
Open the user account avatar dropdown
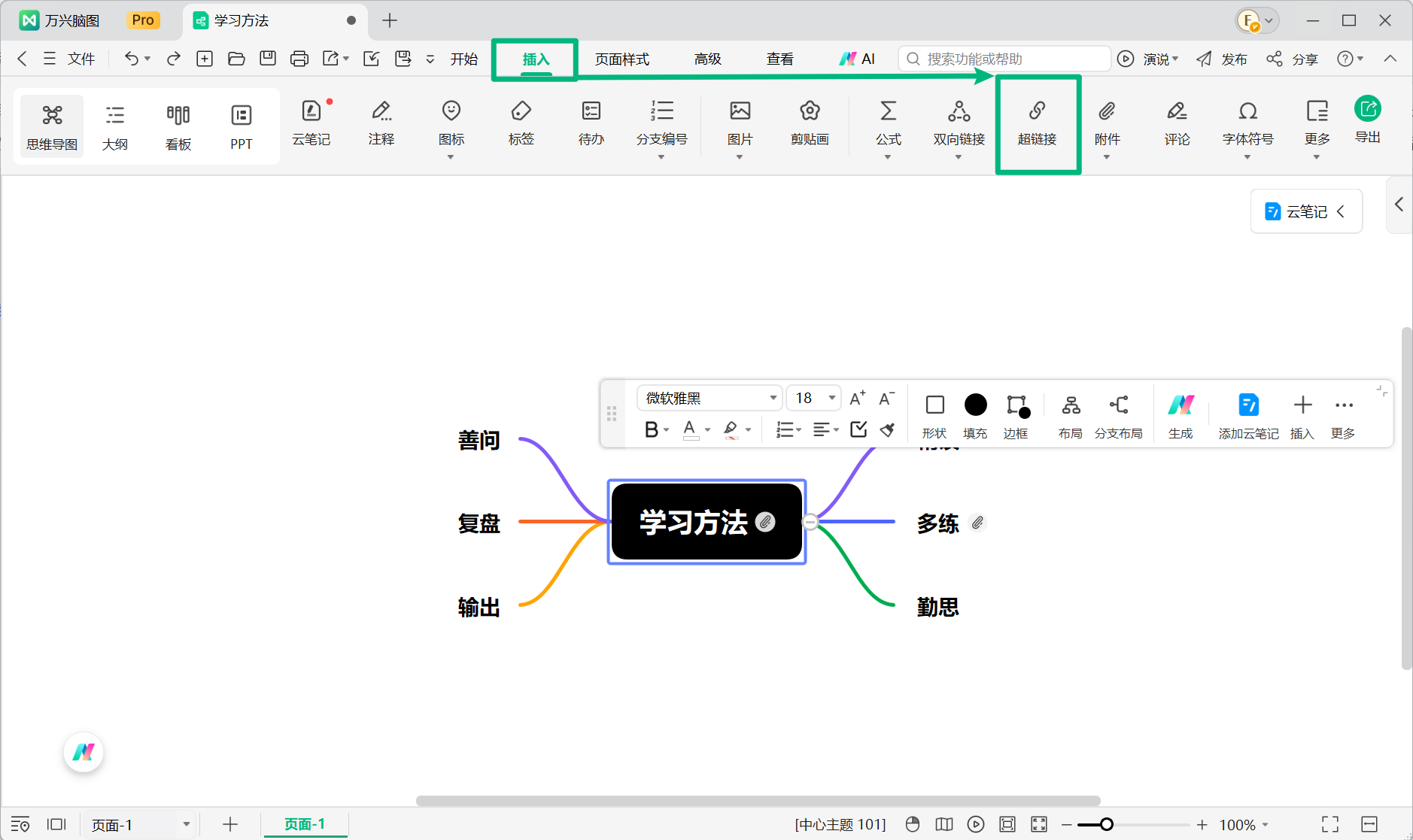(x=1257, y=21)
